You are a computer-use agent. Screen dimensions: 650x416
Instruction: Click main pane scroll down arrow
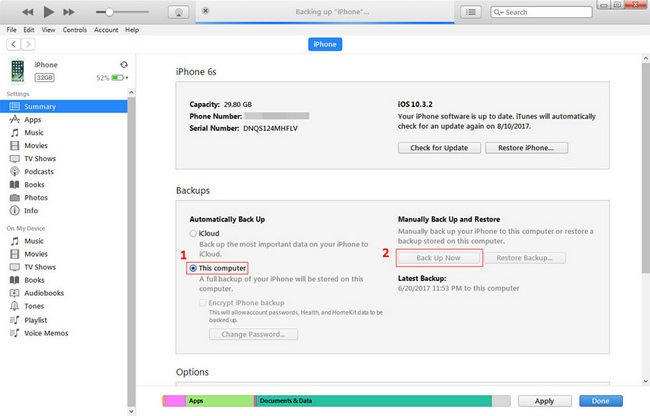(645, 381)
